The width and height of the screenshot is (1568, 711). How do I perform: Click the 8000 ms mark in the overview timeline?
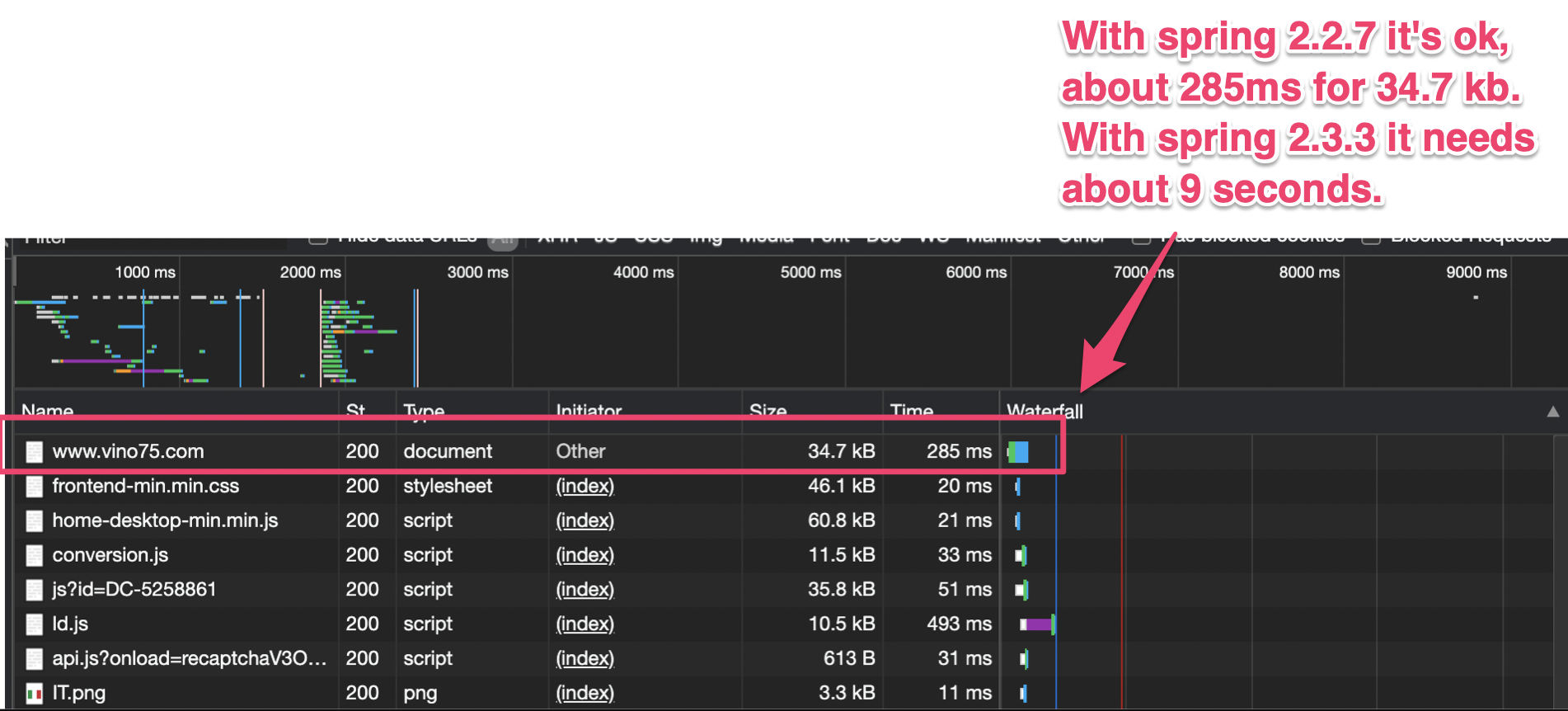click(x=1309, y=272)
